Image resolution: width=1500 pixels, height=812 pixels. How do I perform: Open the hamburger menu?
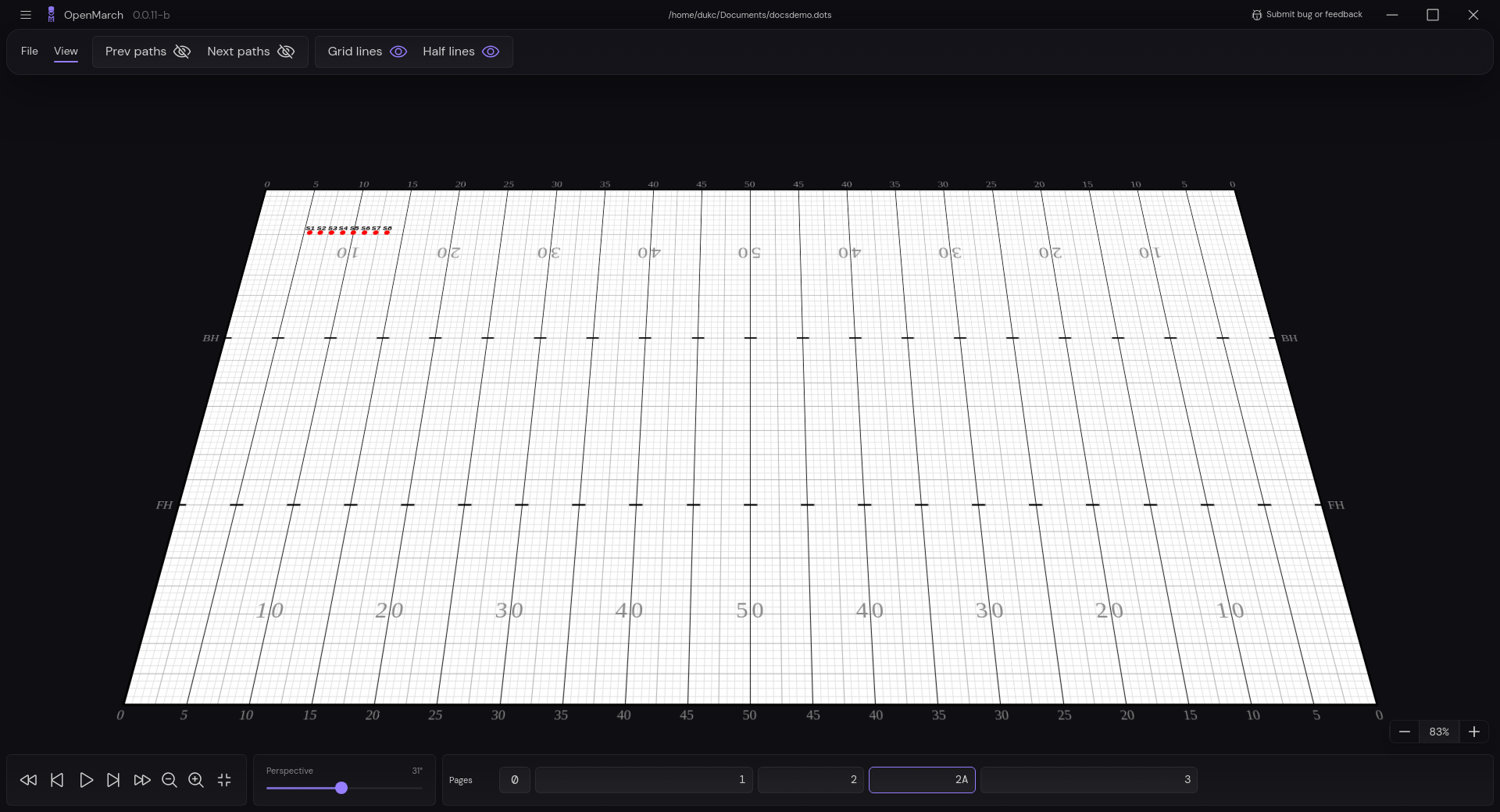point(26,15)
